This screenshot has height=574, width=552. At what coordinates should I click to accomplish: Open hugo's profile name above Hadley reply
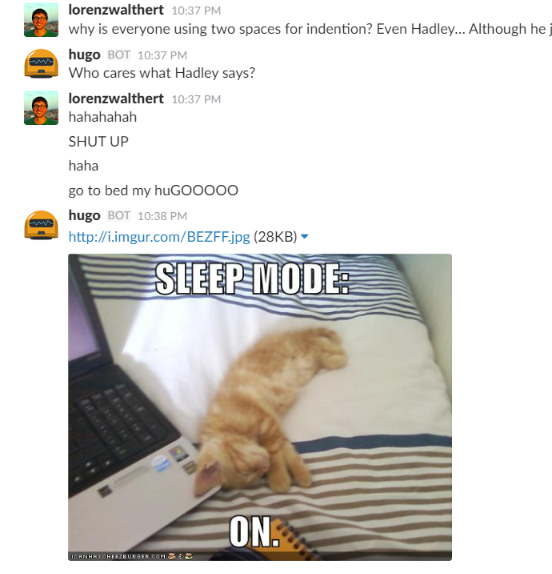click(x=84, y=54)
